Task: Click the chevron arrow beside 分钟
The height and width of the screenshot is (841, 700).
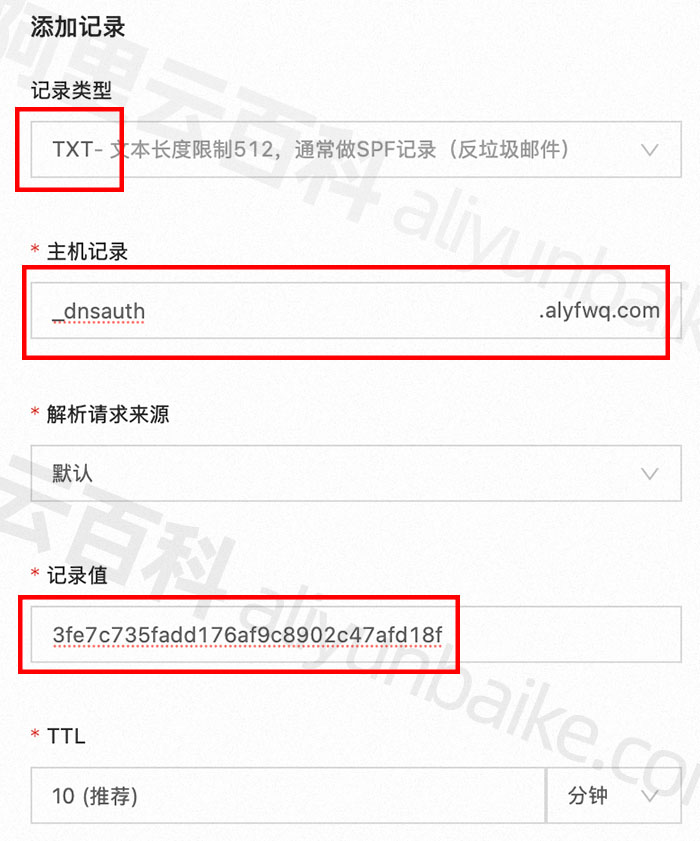Action: [x=650, y=796]
